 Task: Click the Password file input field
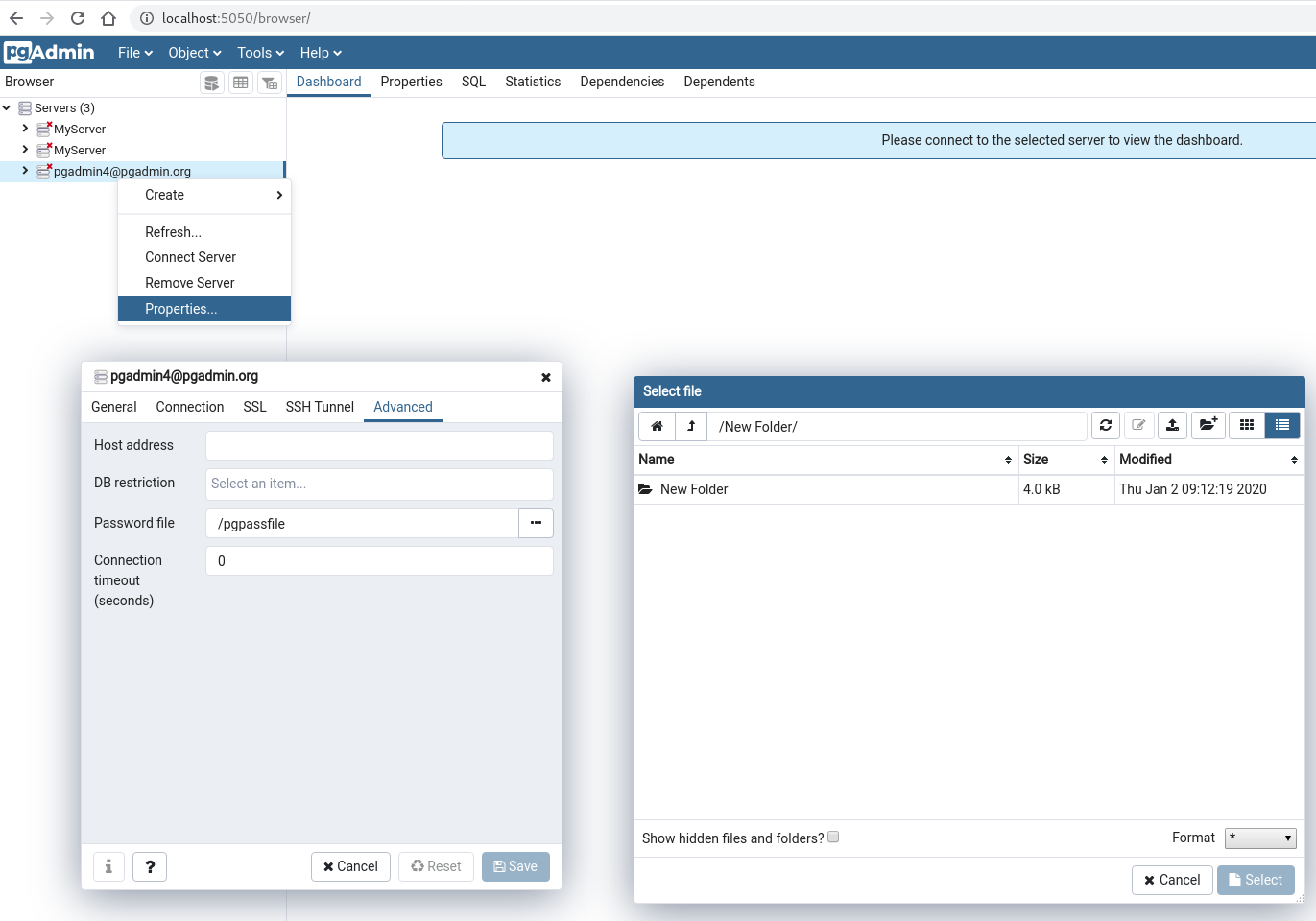tap(362, 523)
